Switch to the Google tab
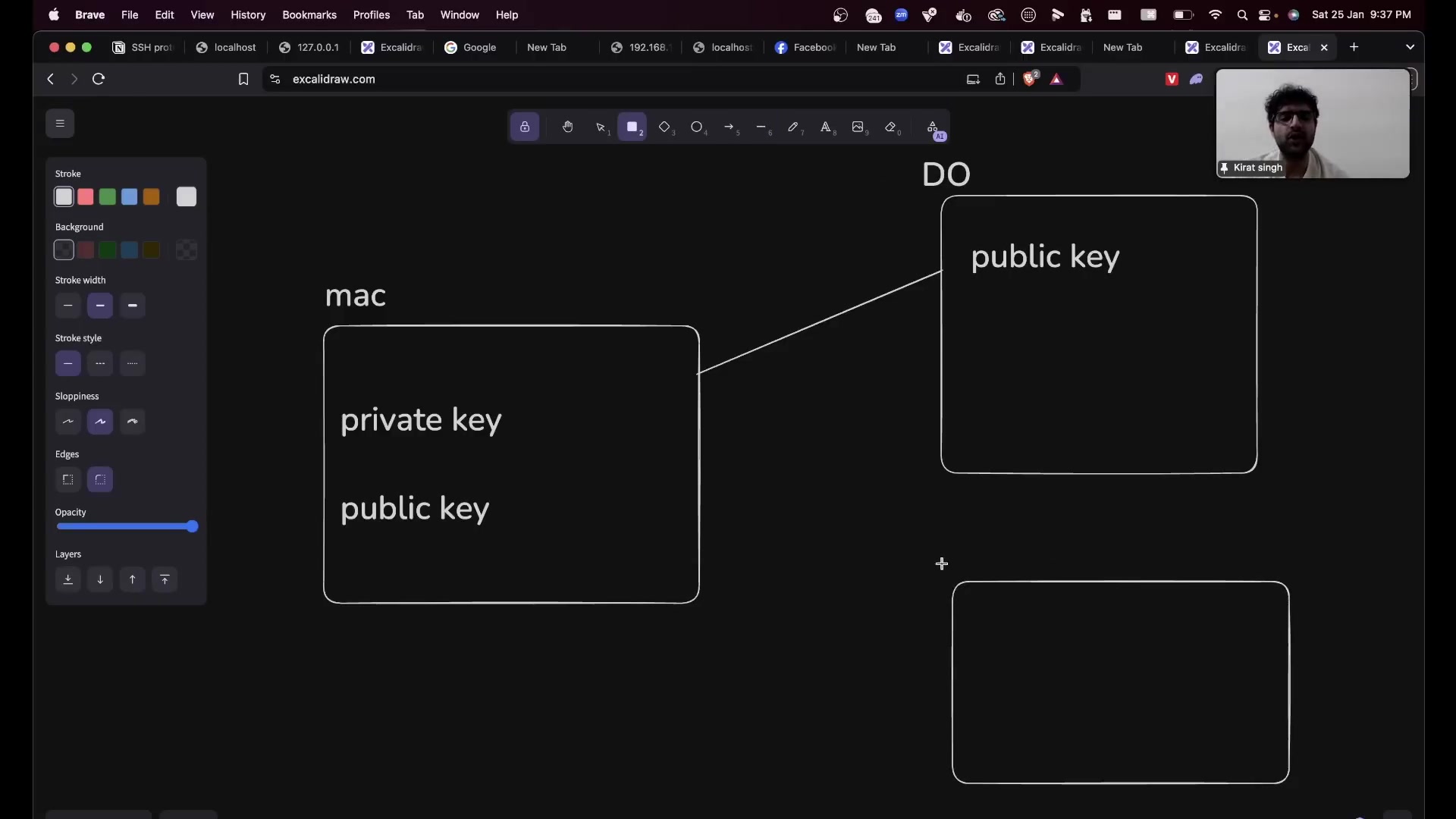 (472, 47)
